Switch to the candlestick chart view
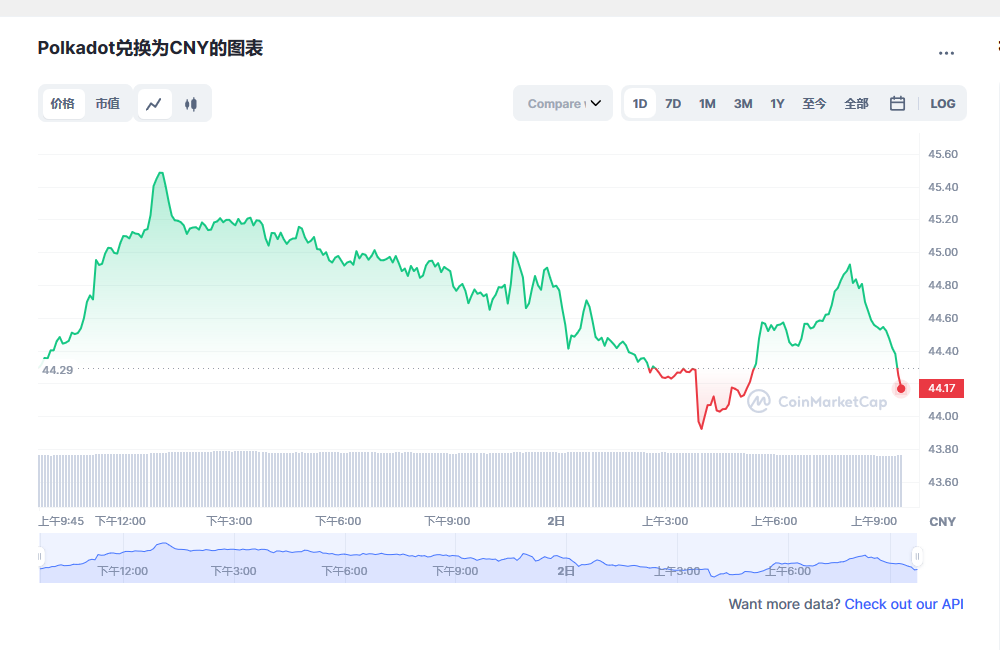The image size is (1000, 650). [191, 104]
